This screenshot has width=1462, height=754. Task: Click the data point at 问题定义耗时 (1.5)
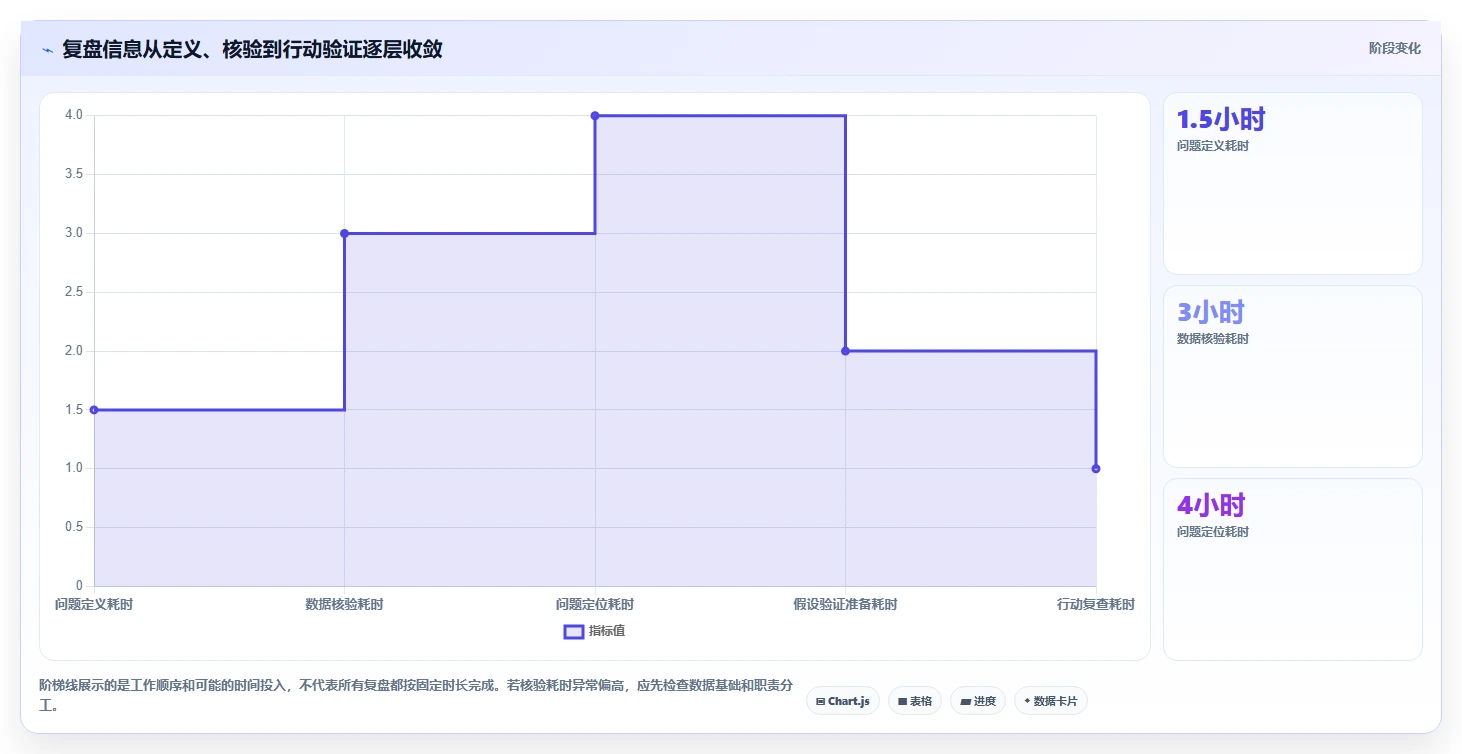94,410
